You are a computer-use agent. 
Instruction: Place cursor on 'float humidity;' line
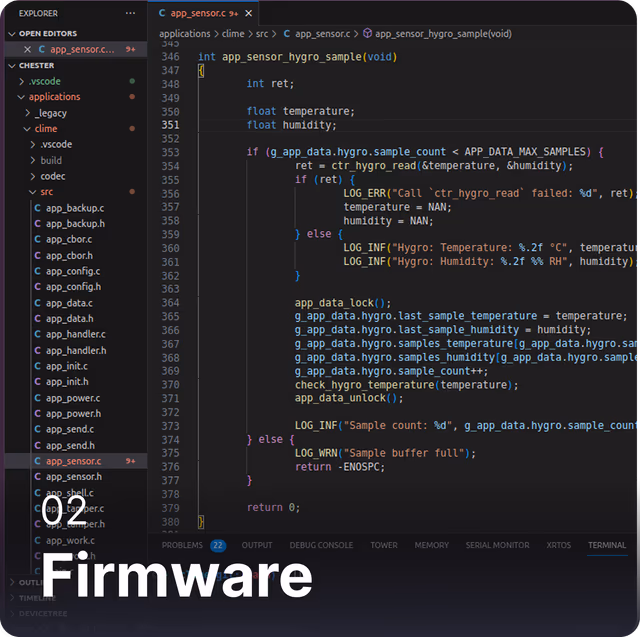291,125
